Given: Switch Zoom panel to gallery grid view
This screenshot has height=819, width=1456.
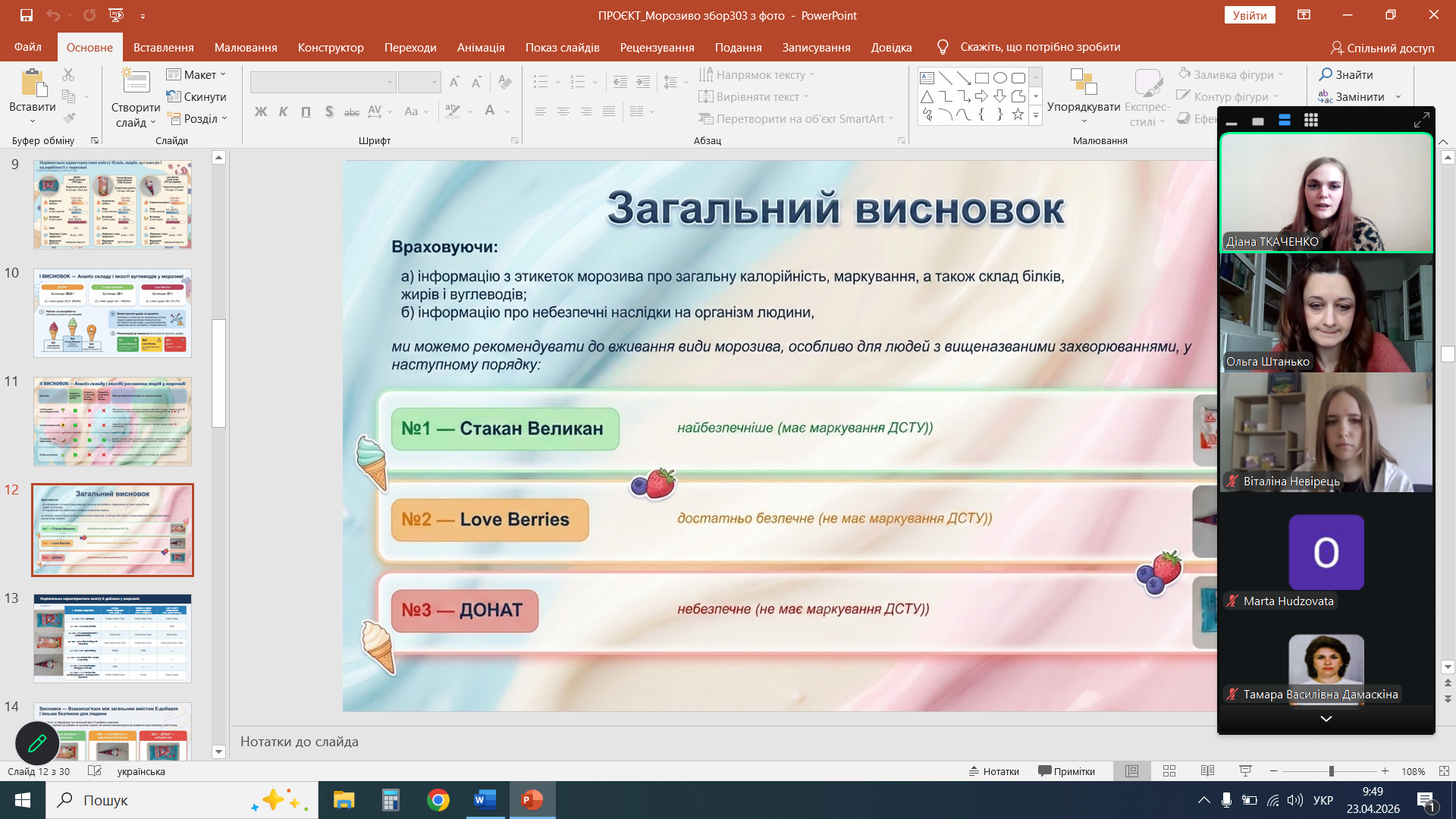Looking at the screenshot, I should [x=1310, y=121].
